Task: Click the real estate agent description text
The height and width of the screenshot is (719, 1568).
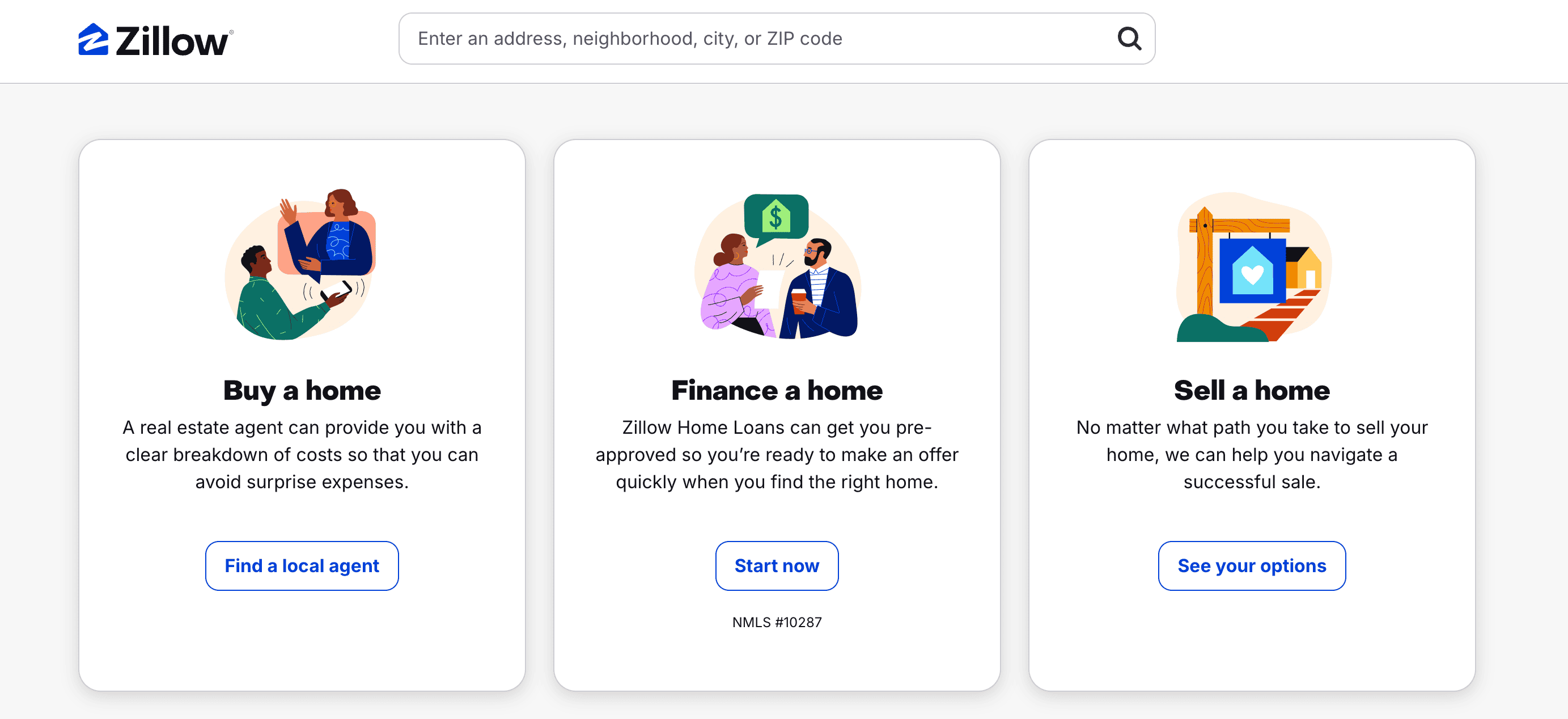Action: pyautogui.click(x=302, y=455)
